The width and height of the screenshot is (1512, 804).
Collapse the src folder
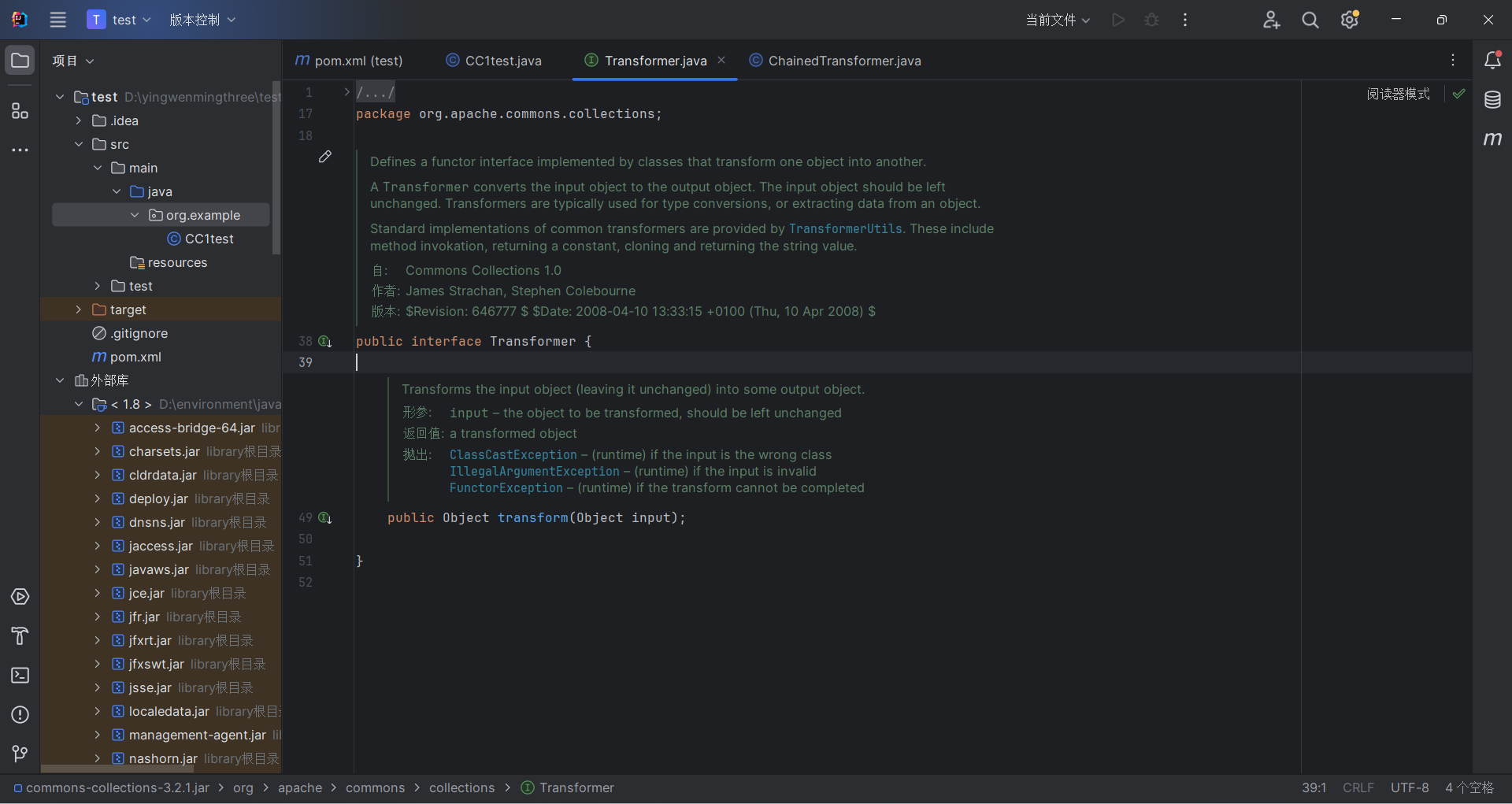(x=78, y=144)
